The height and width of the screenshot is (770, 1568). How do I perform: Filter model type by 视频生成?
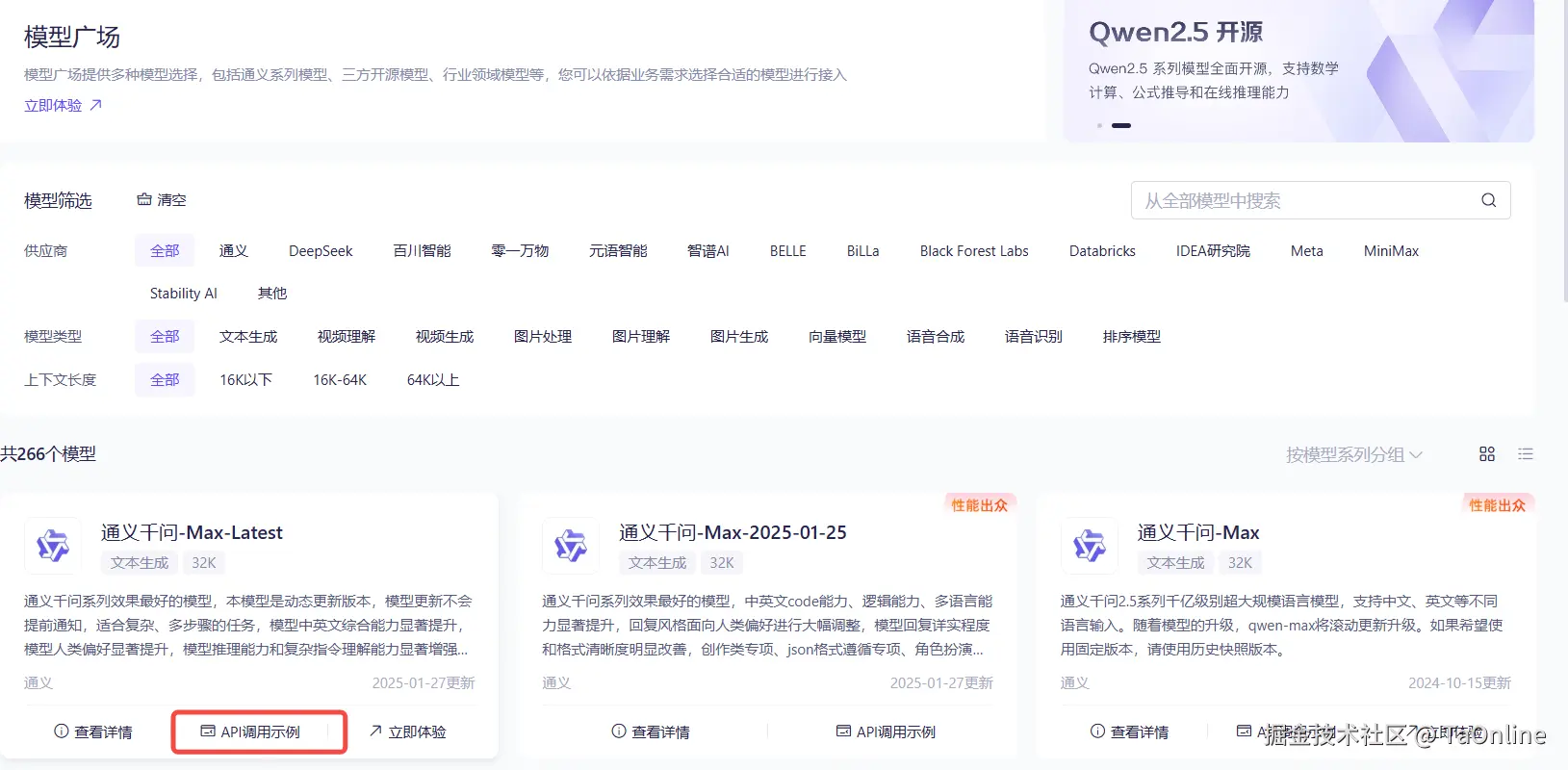coord(445,336)
